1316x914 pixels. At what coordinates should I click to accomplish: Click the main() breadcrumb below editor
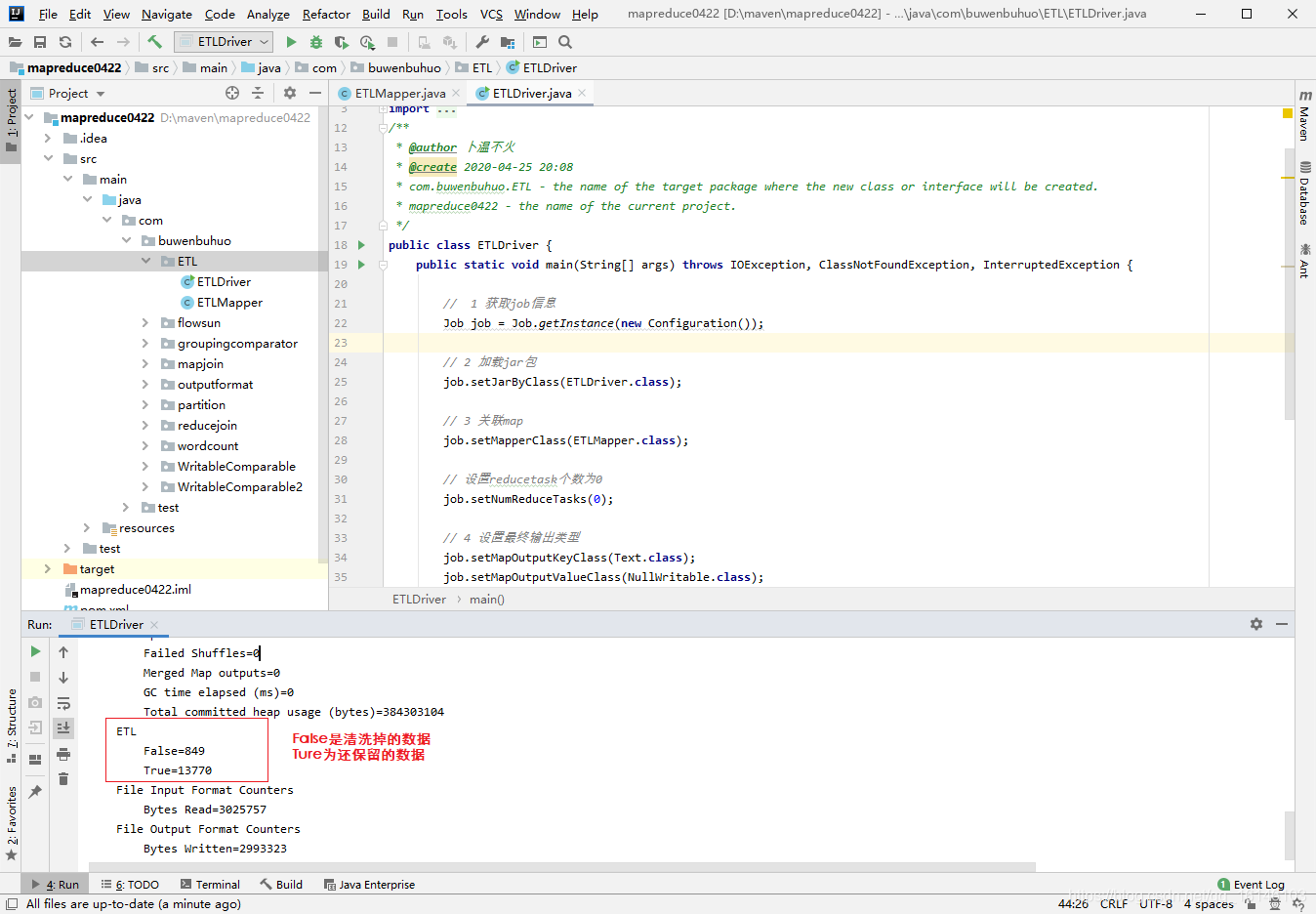(x=487, y=599)
